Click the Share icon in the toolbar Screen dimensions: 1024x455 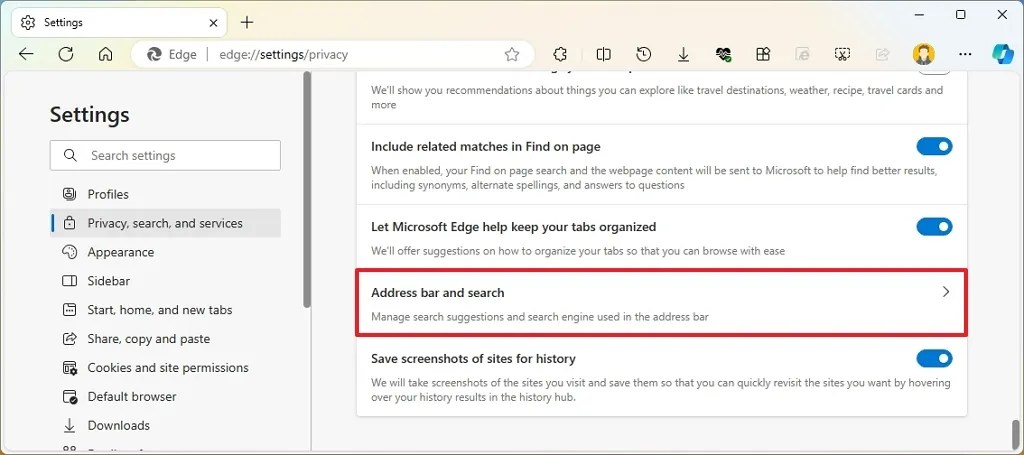coord(882,55)
